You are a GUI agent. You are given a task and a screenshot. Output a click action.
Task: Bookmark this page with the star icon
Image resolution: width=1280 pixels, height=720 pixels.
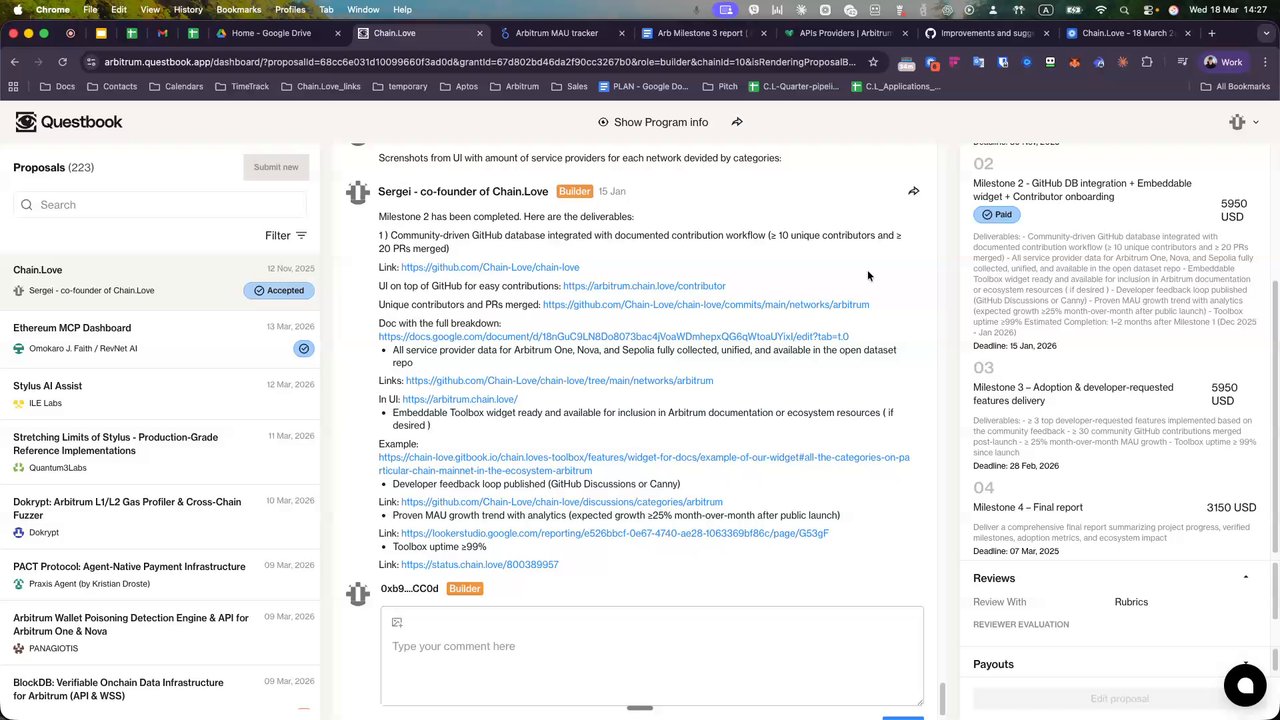click(873, 62)
